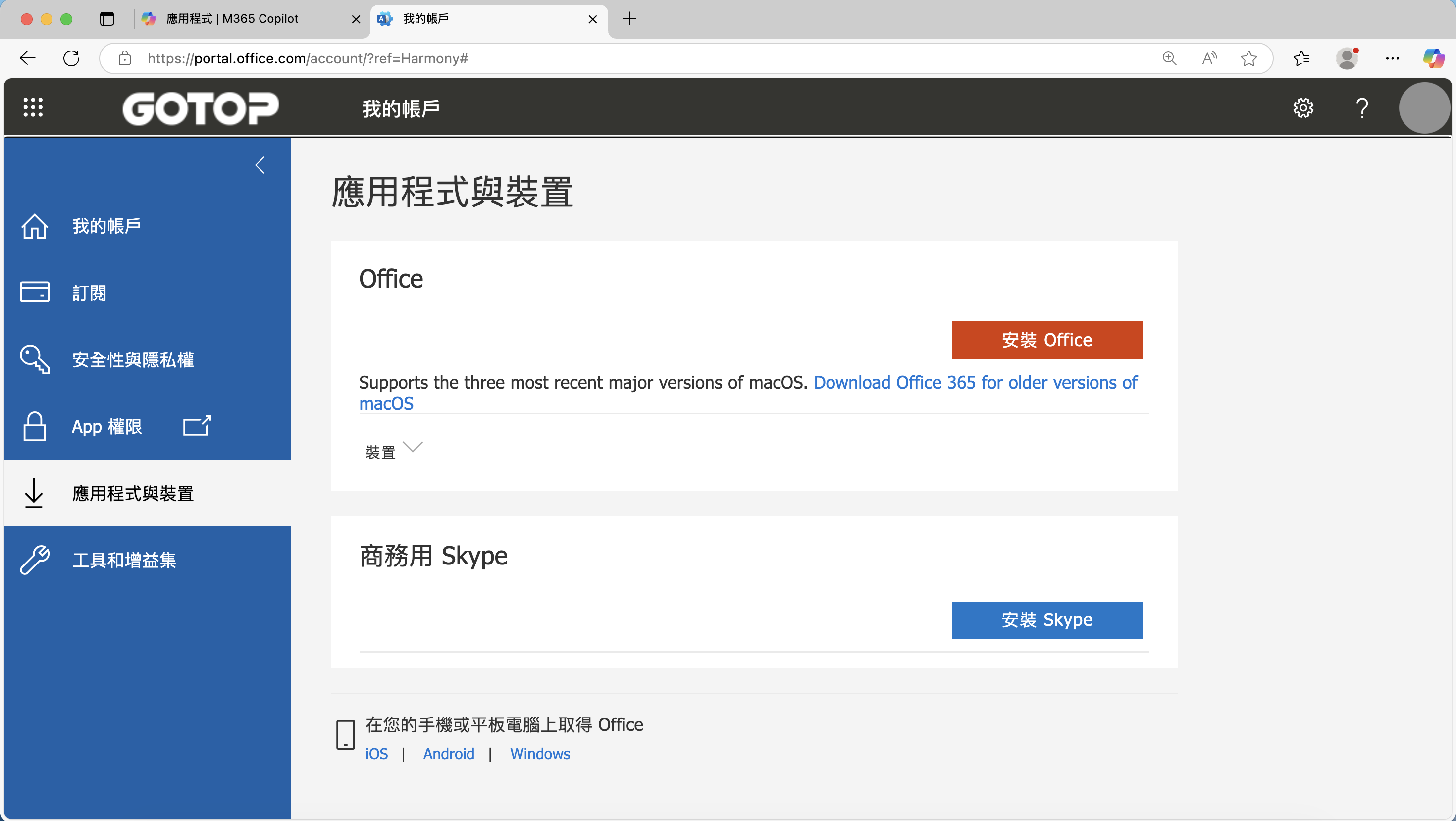Screen dimensions: 1456x821
Task: Click the 安裝 Skype button
Action: (1046, 620)
